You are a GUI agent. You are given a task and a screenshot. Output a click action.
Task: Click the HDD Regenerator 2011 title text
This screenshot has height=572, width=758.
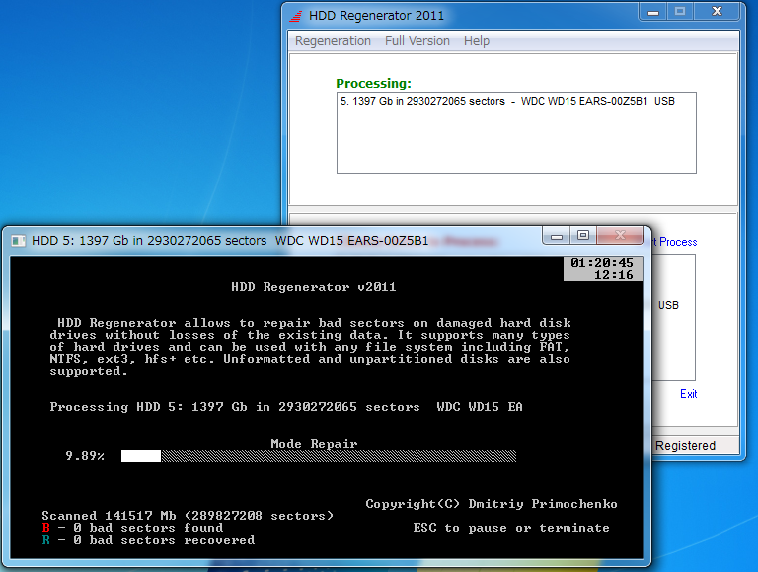point(376,16)
